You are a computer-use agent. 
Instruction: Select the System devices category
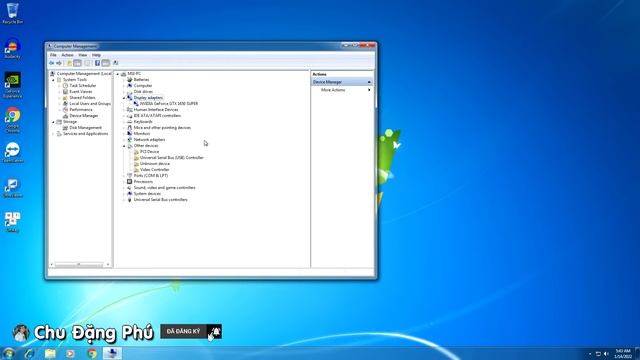147,194
